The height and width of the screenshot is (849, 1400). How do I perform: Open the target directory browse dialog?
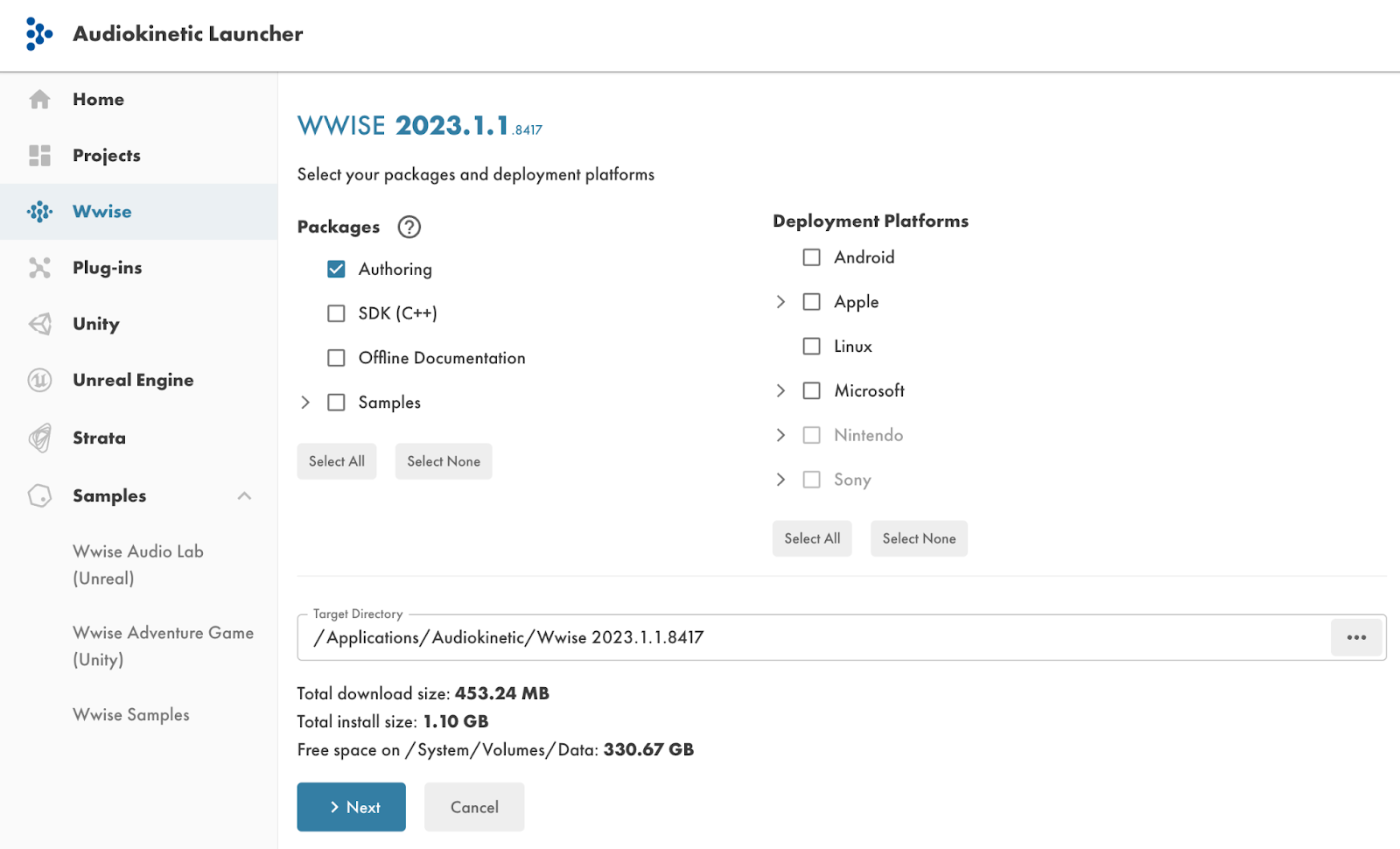click(x=1355, y=637)
